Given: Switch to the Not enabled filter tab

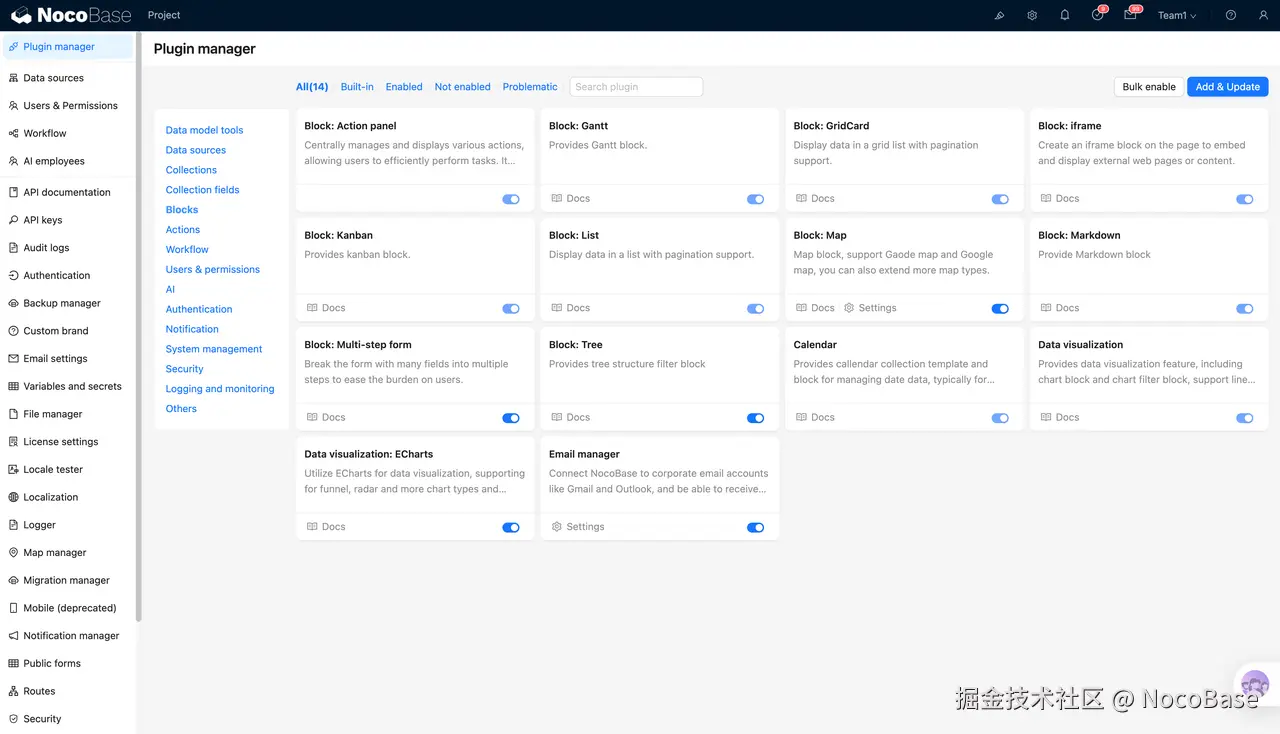Looking at the screenshot, I should (x=462, y=87).
